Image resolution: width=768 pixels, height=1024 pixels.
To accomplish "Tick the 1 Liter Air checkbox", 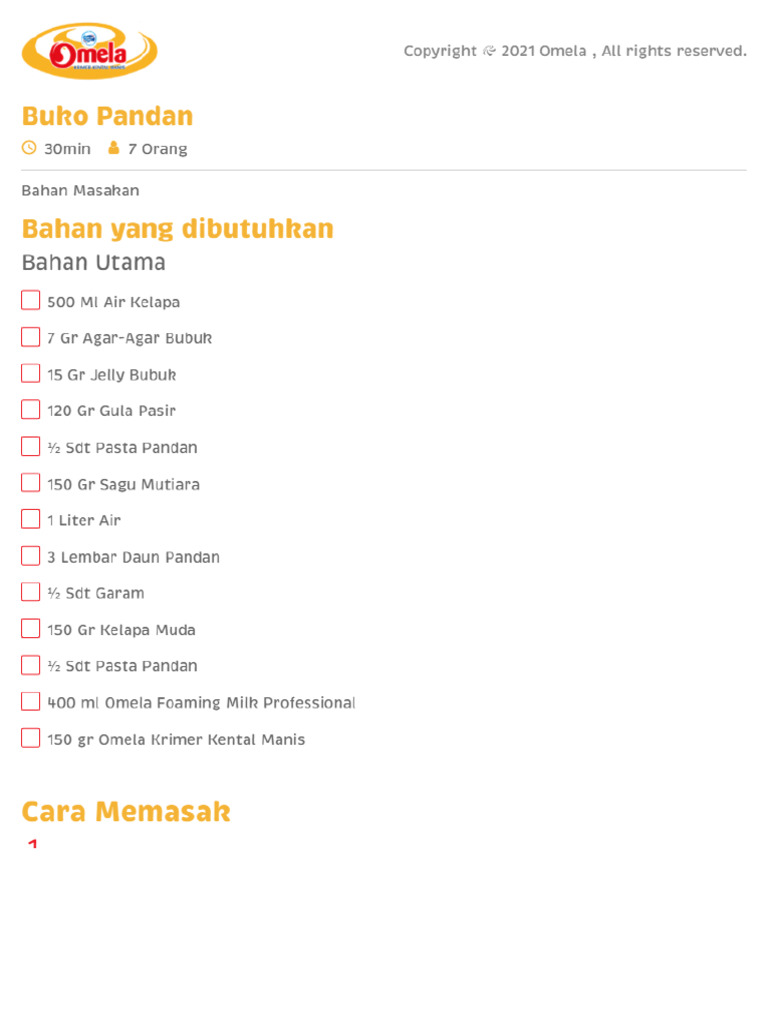I will 31,520.
